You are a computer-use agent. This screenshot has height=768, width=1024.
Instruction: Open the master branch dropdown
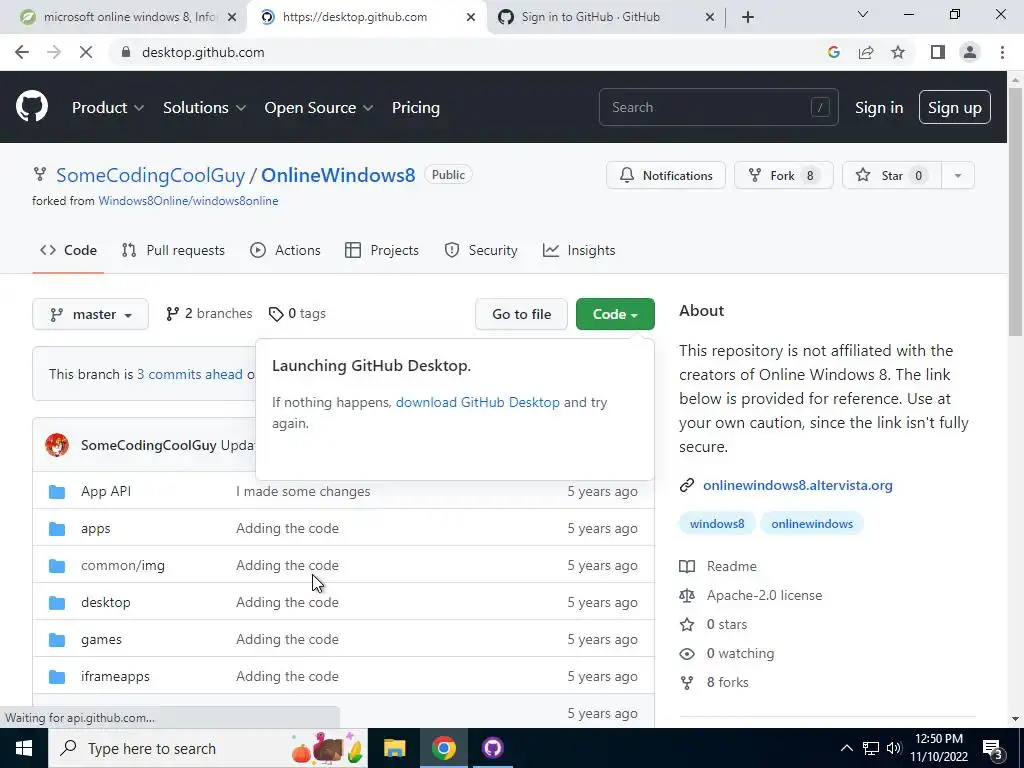coord(90,314)
